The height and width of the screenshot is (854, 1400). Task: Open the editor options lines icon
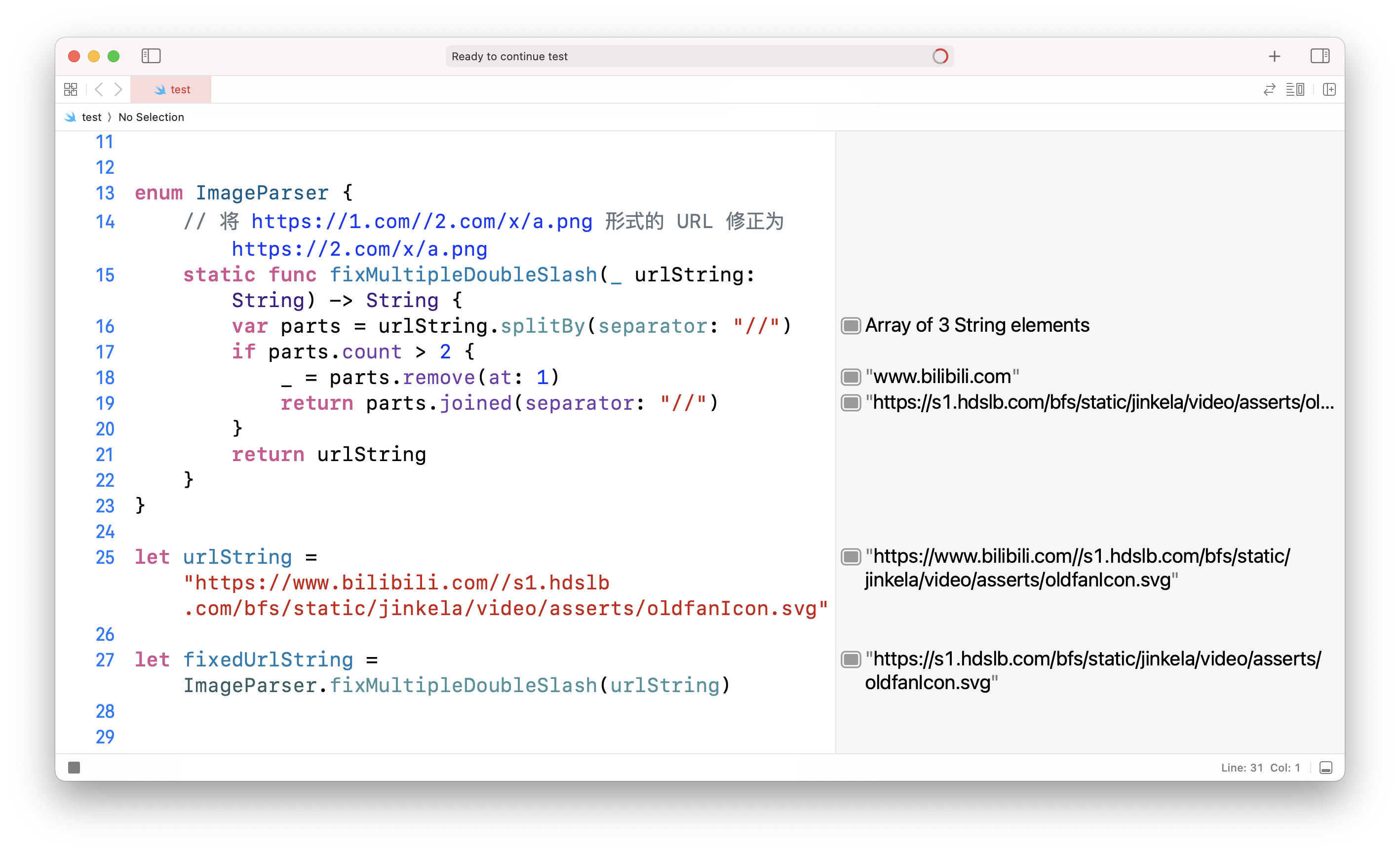coord(1295,89)
